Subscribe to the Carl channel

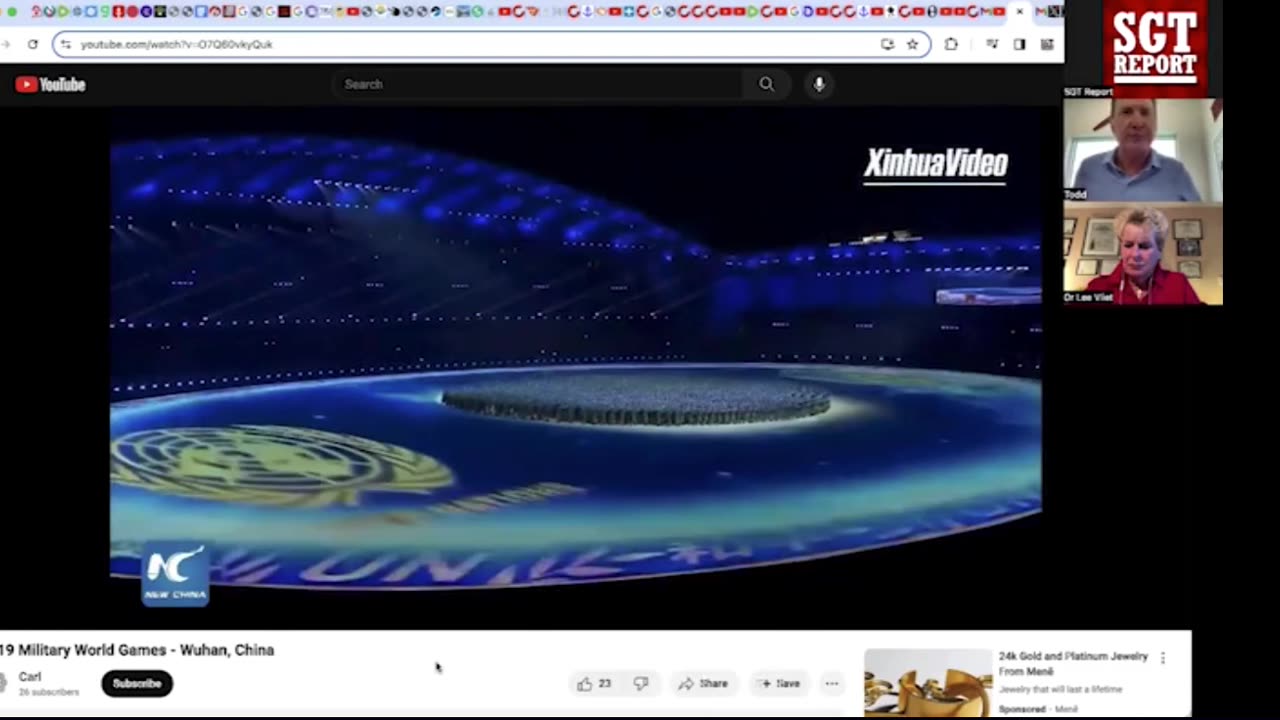click(137, 684)
